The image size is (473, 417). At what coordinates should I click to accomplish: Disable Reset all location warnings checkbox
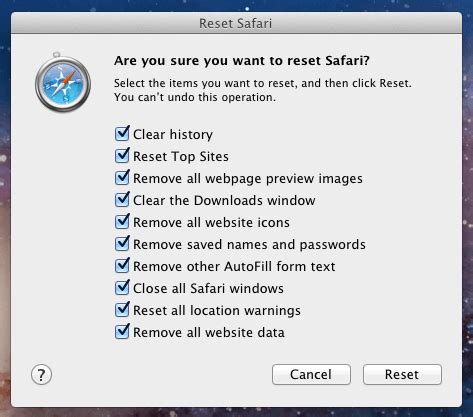122,310
